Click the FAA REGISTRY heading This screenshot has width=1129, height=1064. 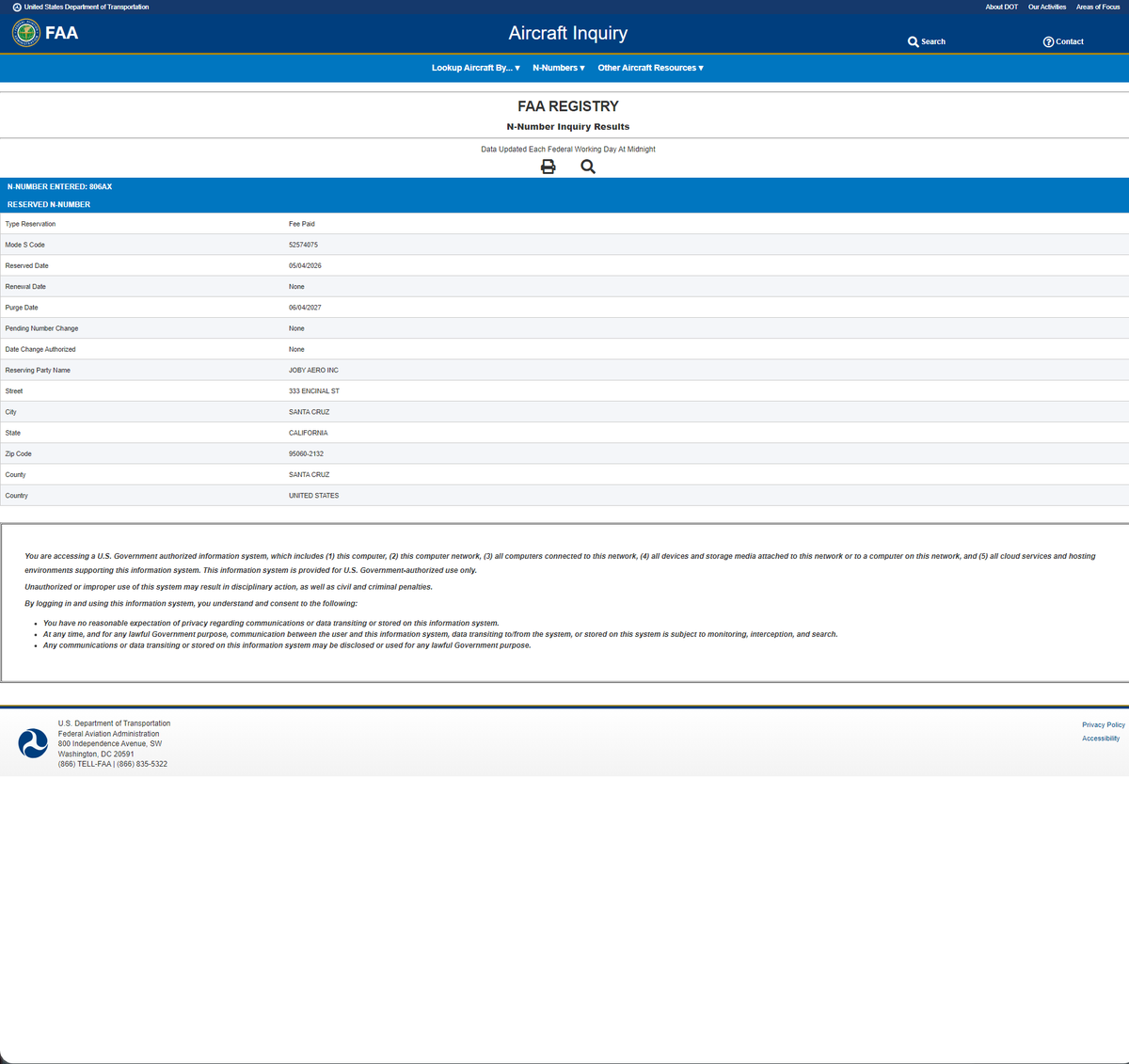tap(568, 106)
